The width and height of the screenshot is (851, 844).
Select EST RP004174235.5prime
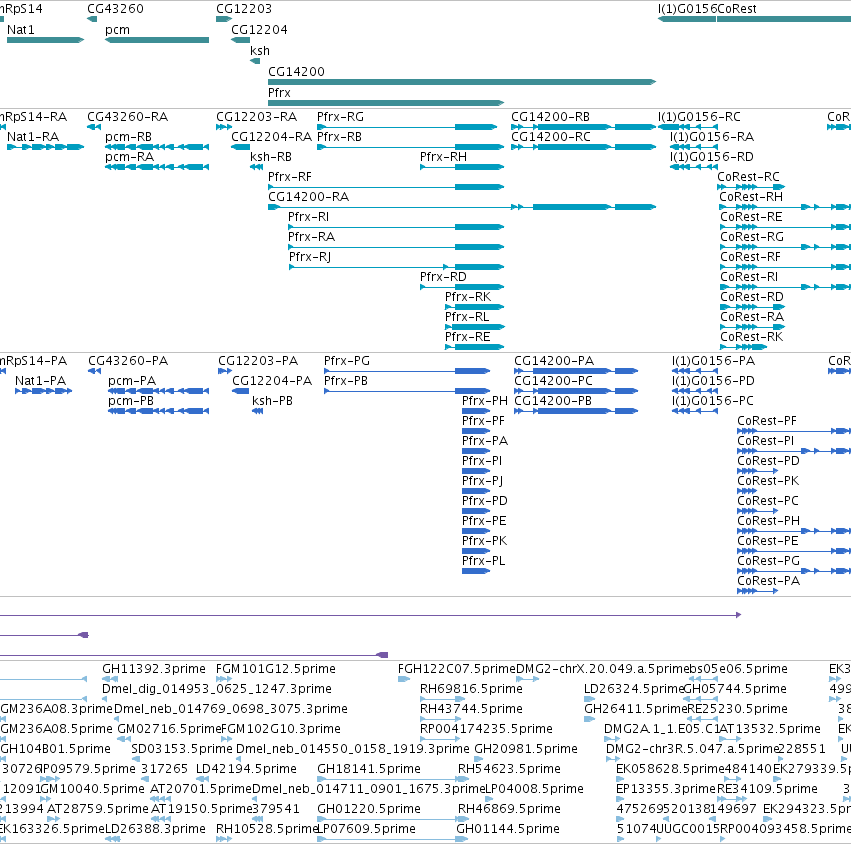tap(441, 739)
